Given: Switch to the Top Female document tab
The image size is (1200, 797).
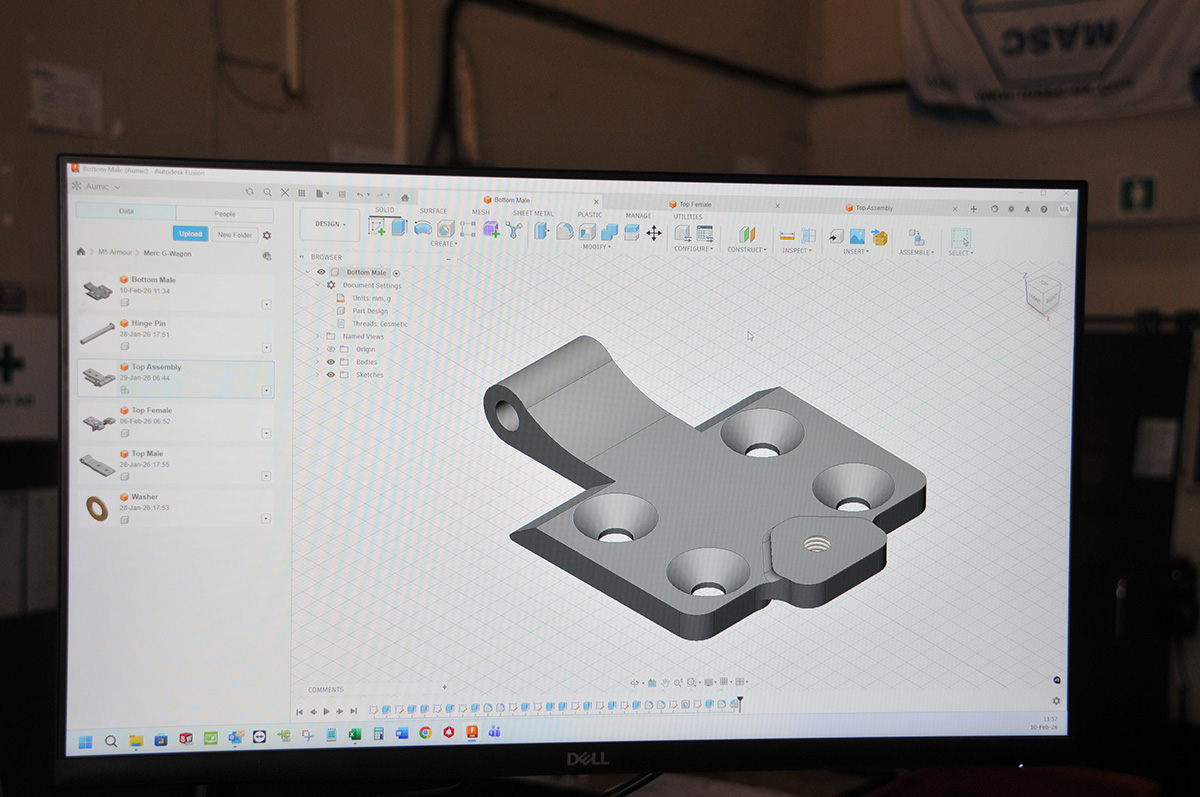Looking at the screenshot, I should pyautogui.click(x=696, y=204).
